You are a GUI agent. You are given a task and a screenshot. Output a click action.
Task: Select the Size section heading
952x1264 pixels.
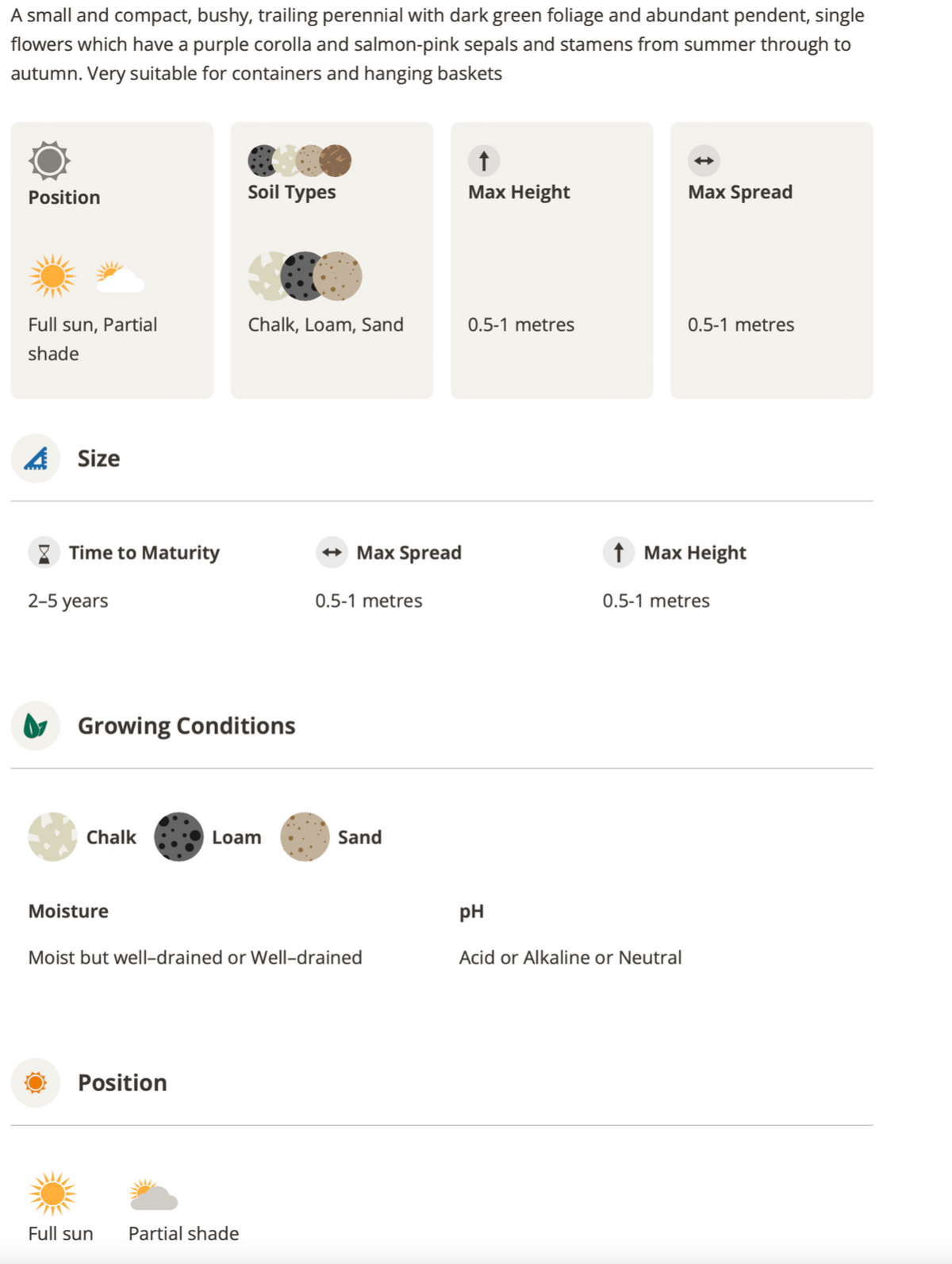coord(98,459)
